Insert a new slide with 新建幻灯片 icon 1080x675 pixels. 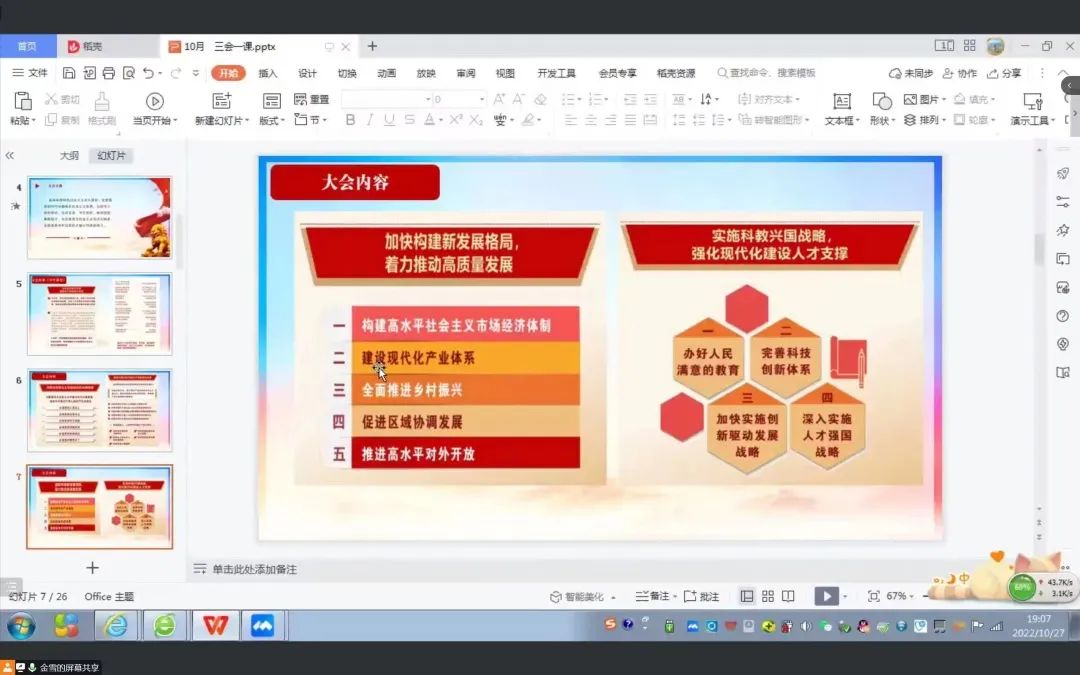[x=221, y=101]
